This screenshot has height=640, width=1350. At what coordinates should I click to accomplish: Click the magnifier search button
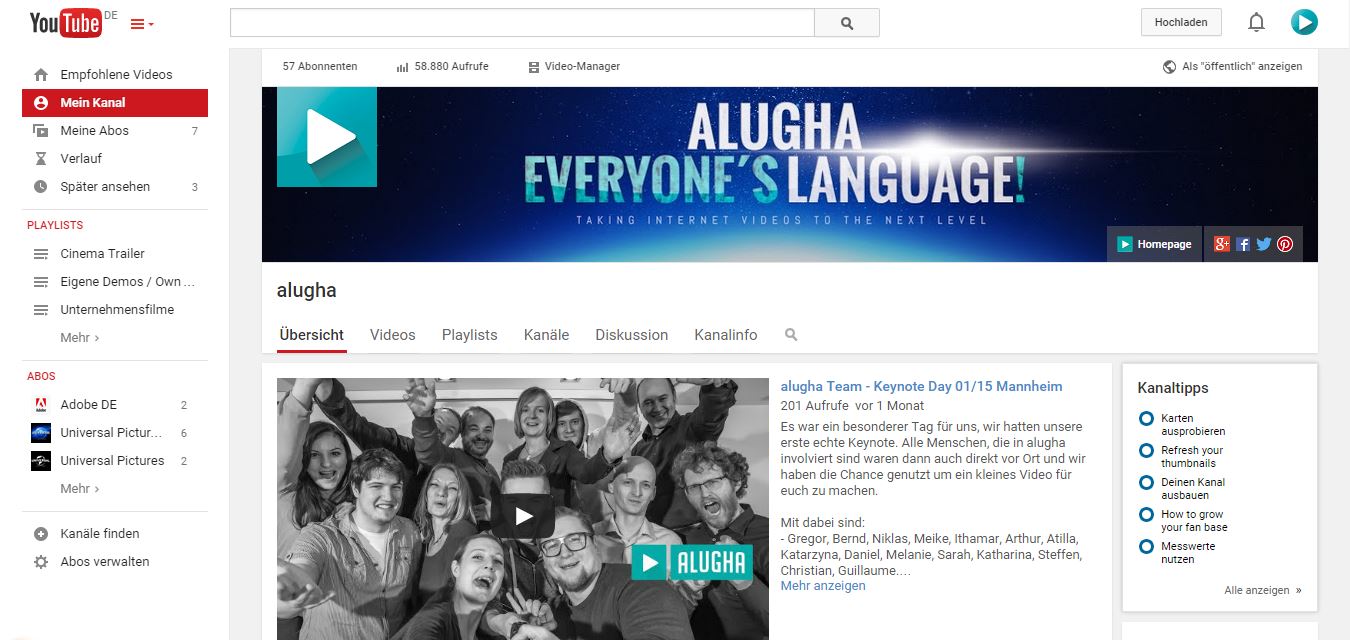[x=847, y=22]
